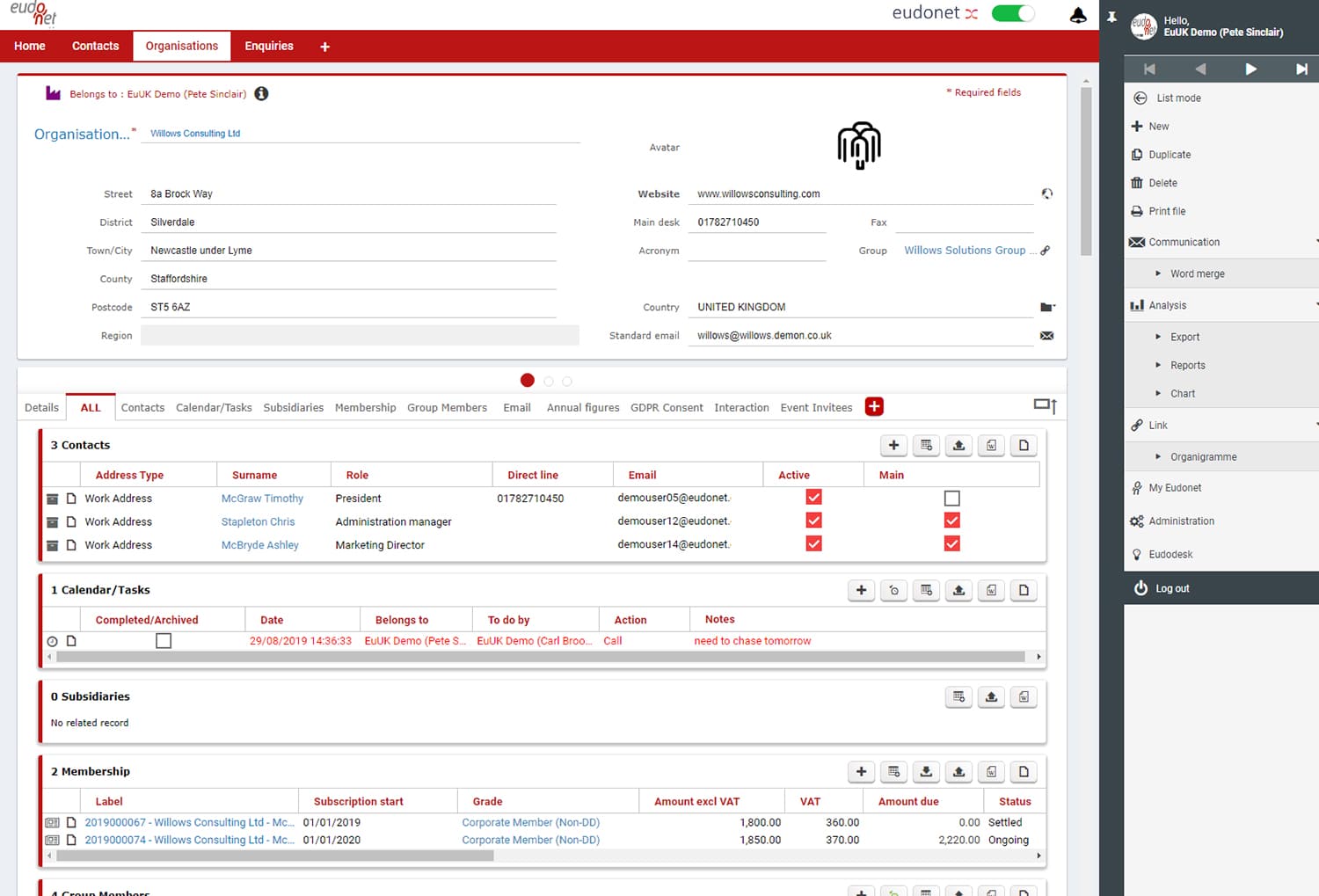Open the Willows Consulting avatar image
This screenshot has height=896, width=1319.
(x=859, y=145)
